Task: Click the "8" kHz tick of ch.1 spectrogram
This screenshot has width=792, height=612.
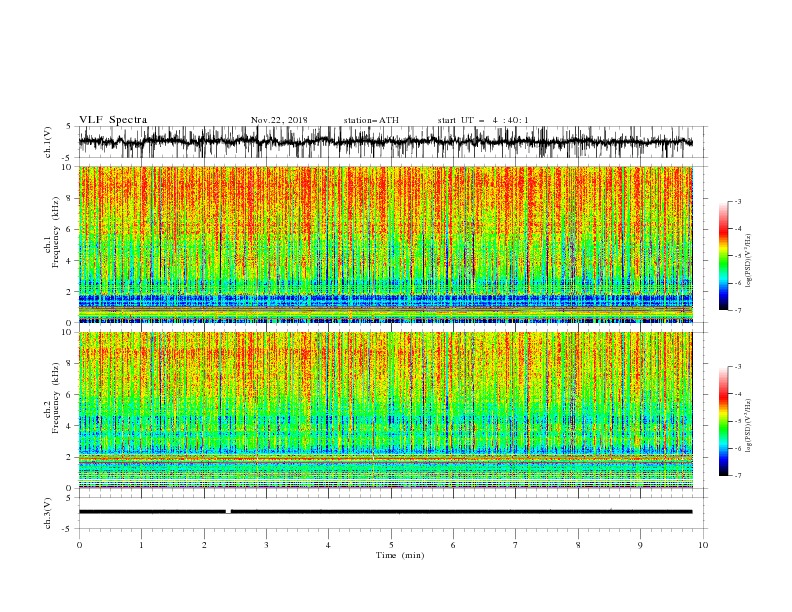Action: pos(70,198)
